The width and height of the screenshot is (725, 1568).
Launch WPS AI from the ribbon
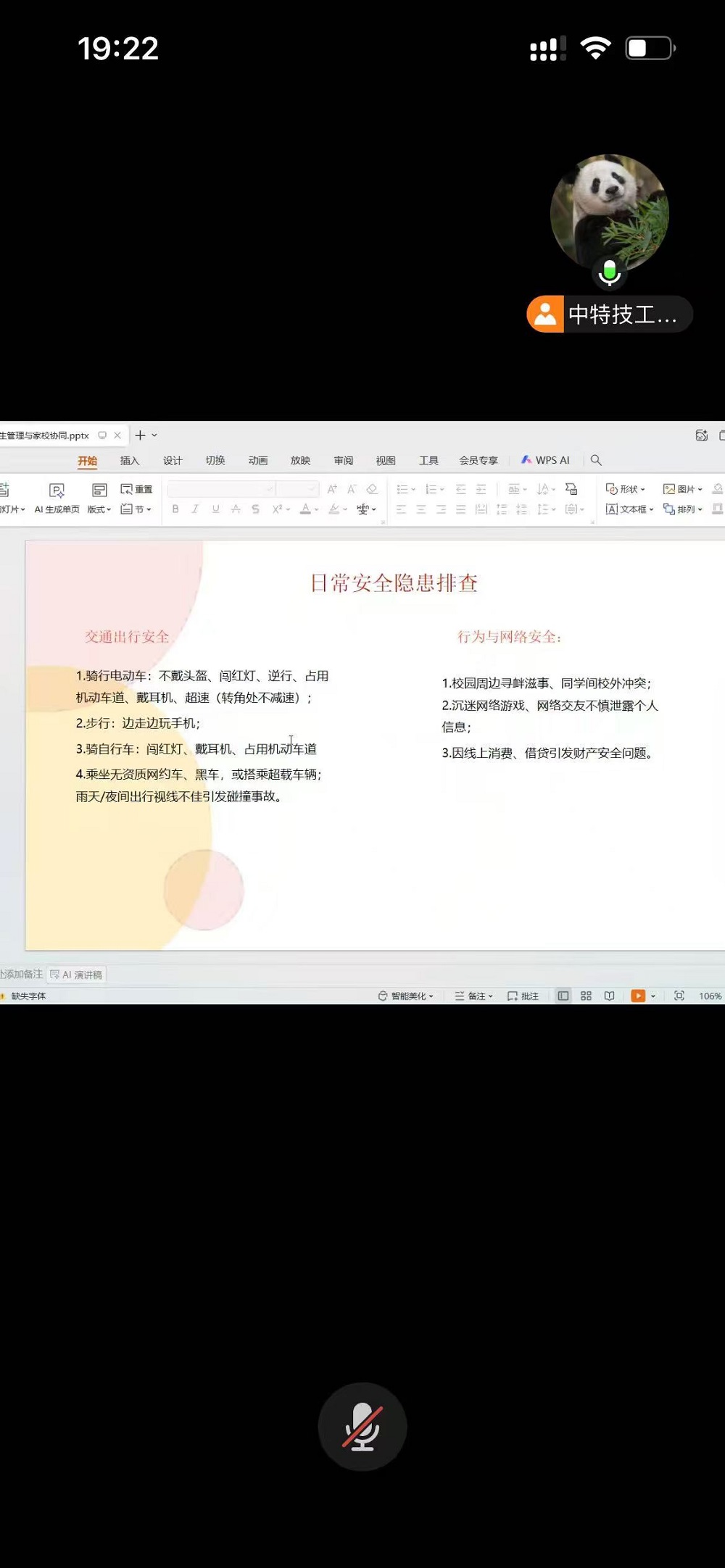coord(545,460)
